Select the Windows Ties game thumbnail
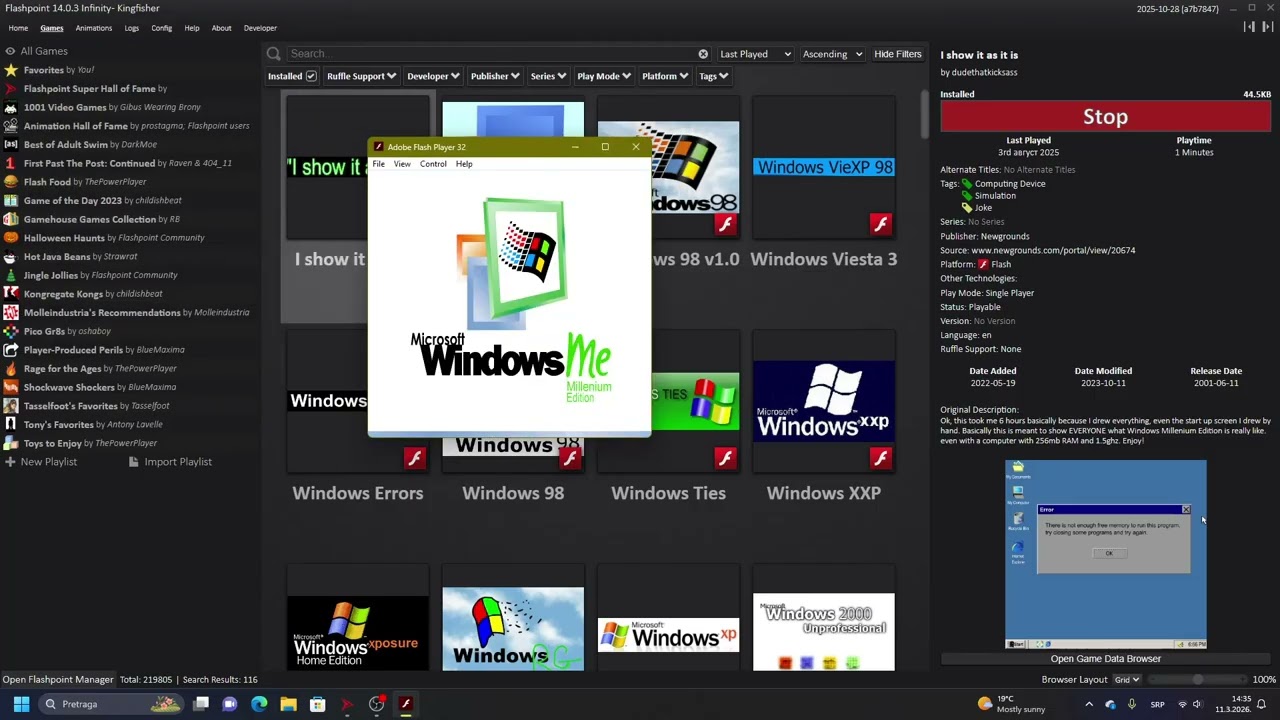1280x720 pixels. (668, 400)
